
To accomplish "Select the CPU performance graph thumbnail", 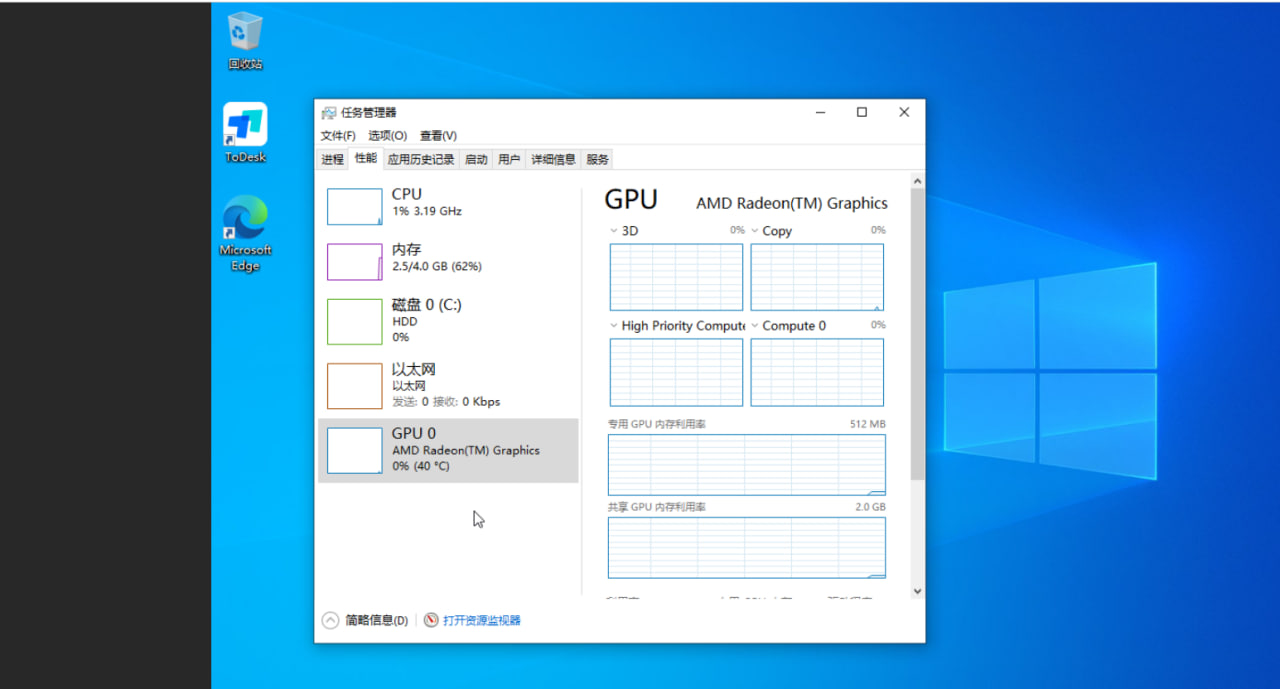I will (x=354, y=207).
